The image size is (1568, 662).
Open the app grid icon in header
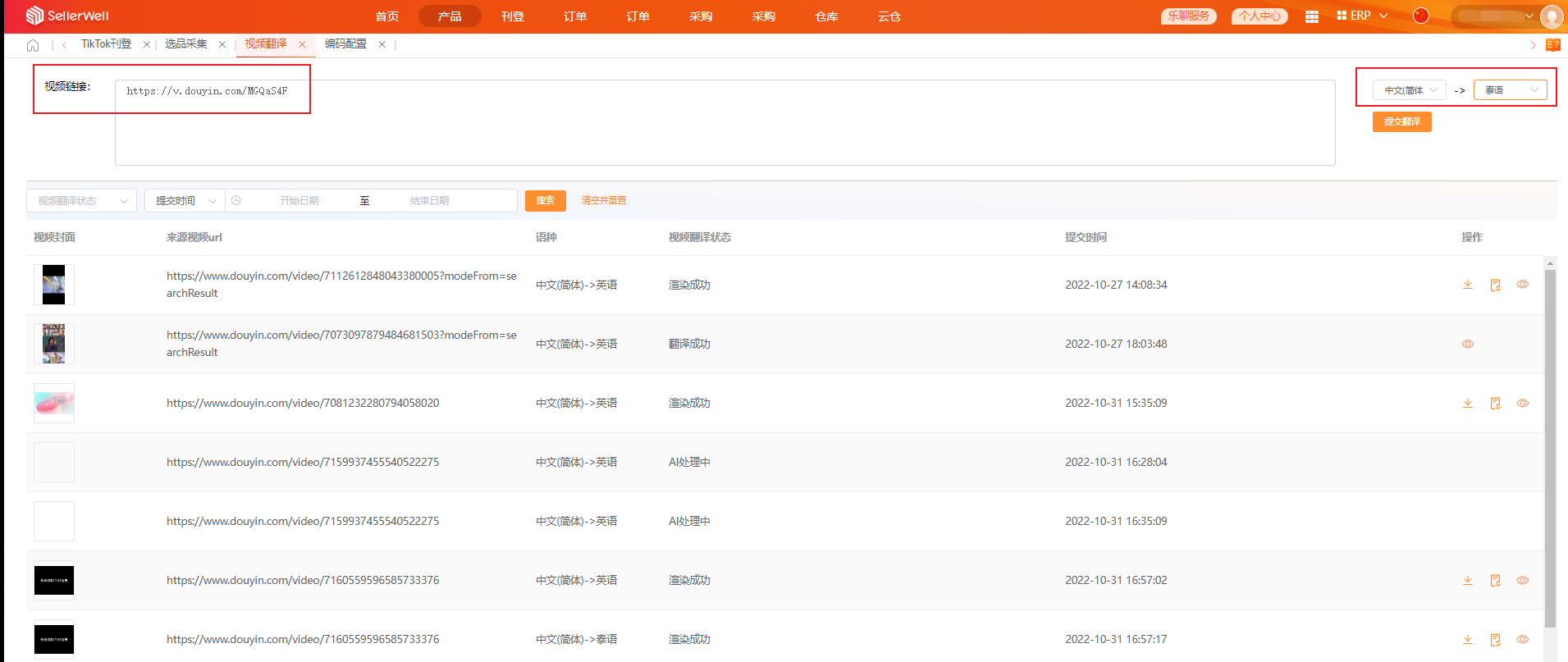(1312, 16)
